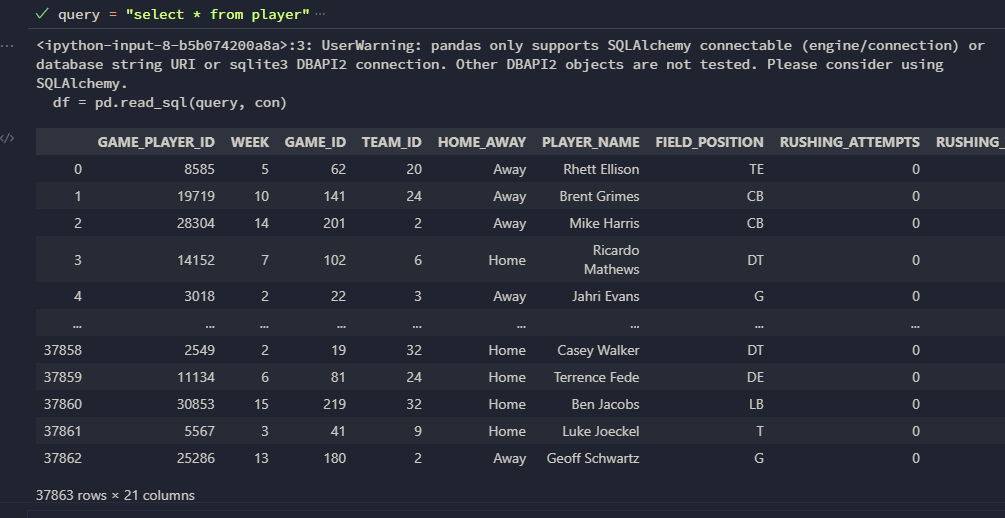
Task: Select the HOME_AWAY column header
Action: 481,142
